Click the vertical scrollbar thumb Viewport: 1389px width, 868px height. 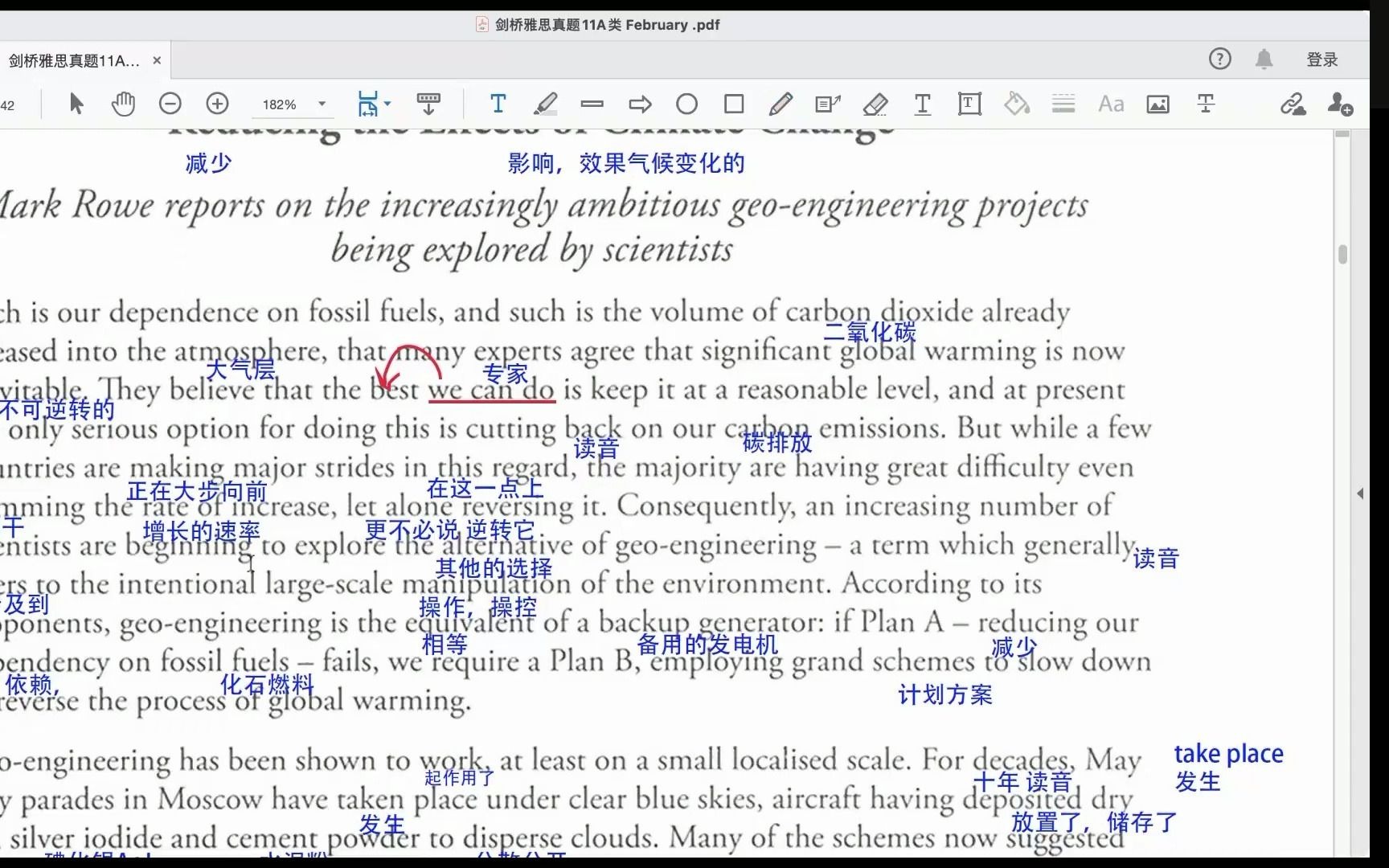[x=1342, y=254]
